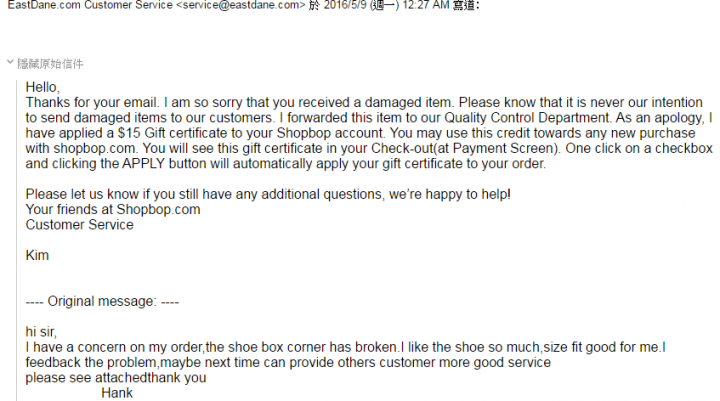Click the 'Hello,' greeting line

[43, 87]
